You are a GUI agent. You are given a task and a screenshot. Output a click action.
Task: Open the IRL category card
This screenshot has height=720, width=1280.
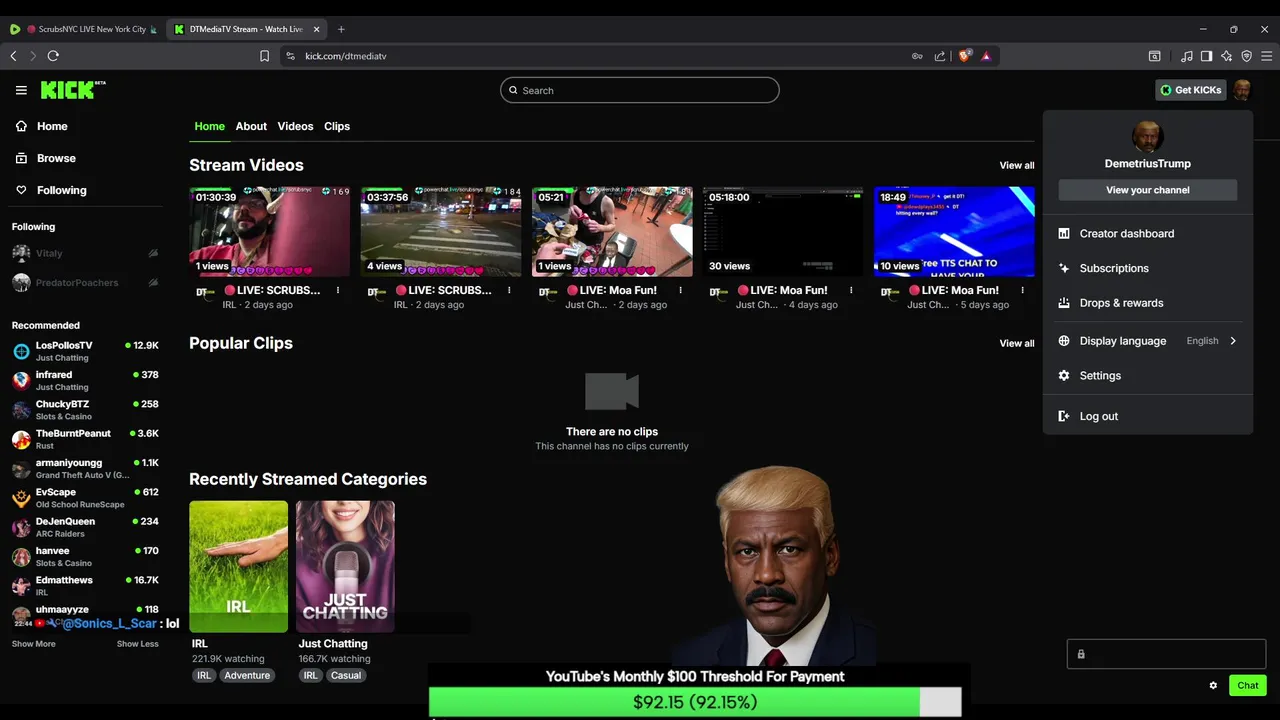(x=239, y=567)
